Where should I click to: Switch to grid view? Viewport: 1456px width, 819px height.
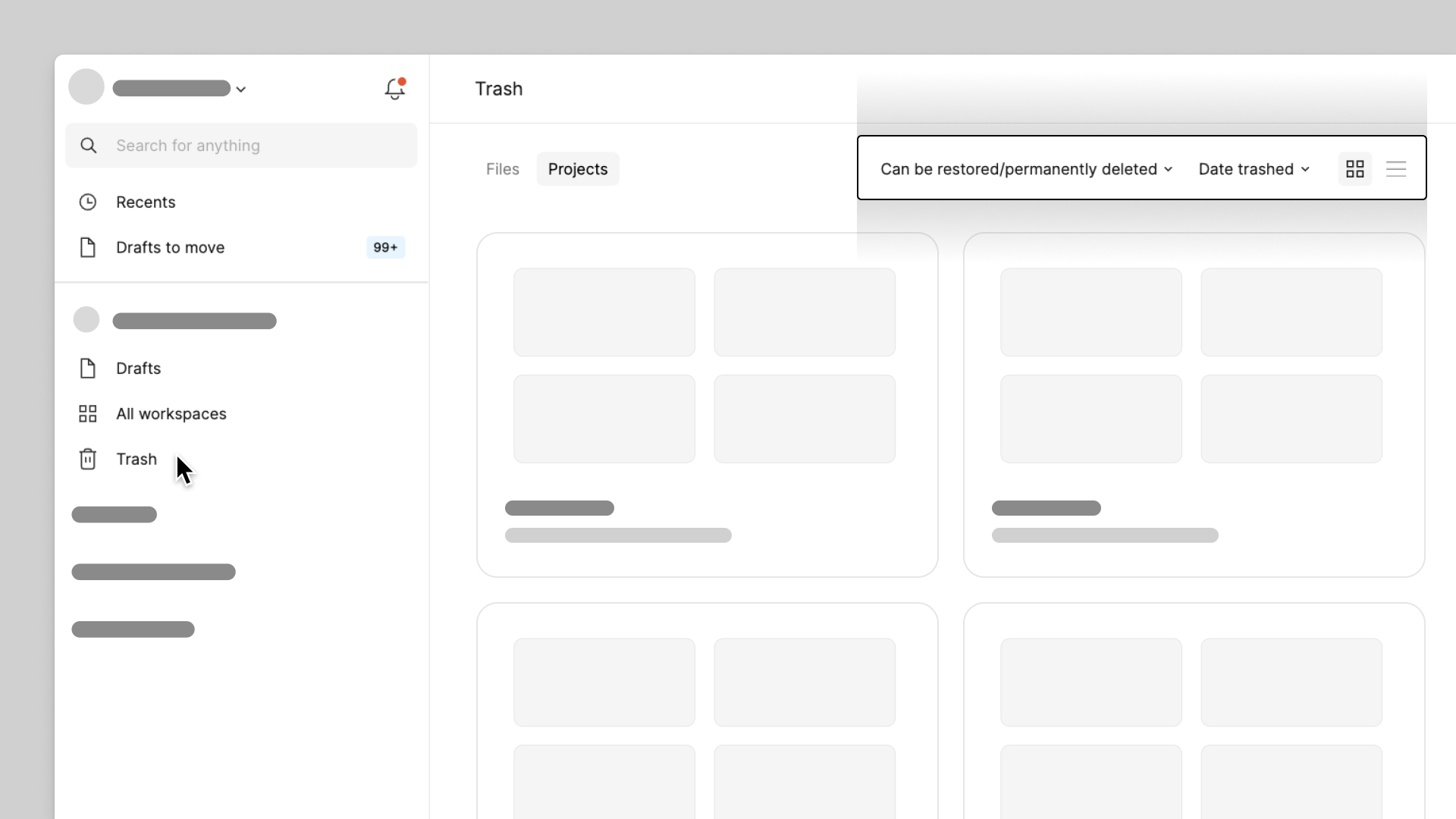(x=1355, y=168)
